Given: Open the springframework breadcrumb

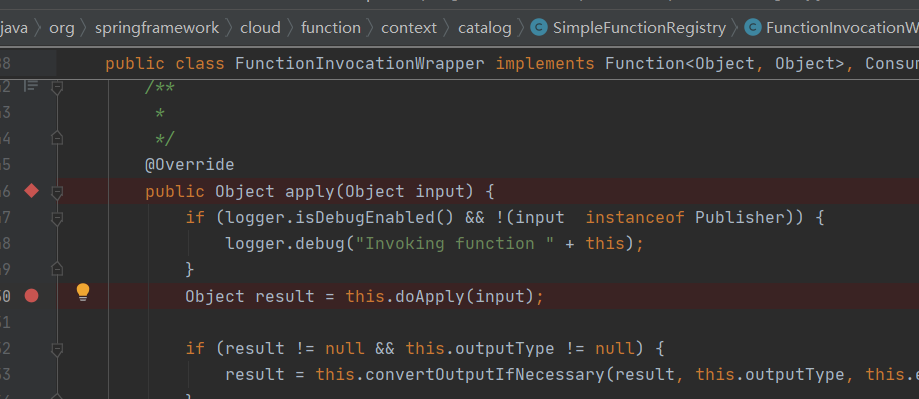Looking at the screenshot, I should click(x=157, y=28).
